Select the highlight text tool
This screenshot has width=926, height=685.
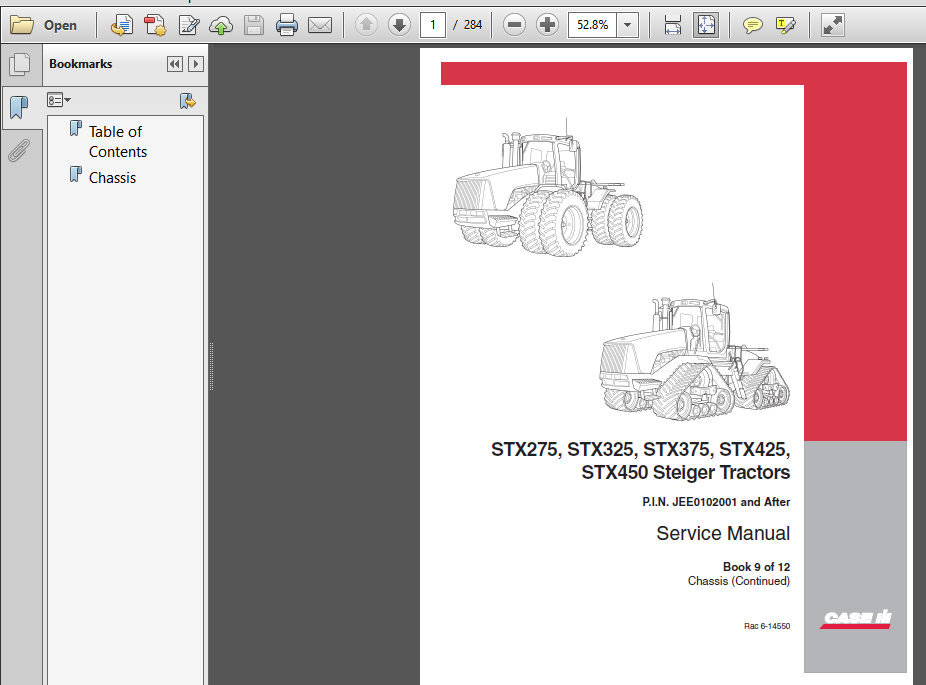pos(785,25)
